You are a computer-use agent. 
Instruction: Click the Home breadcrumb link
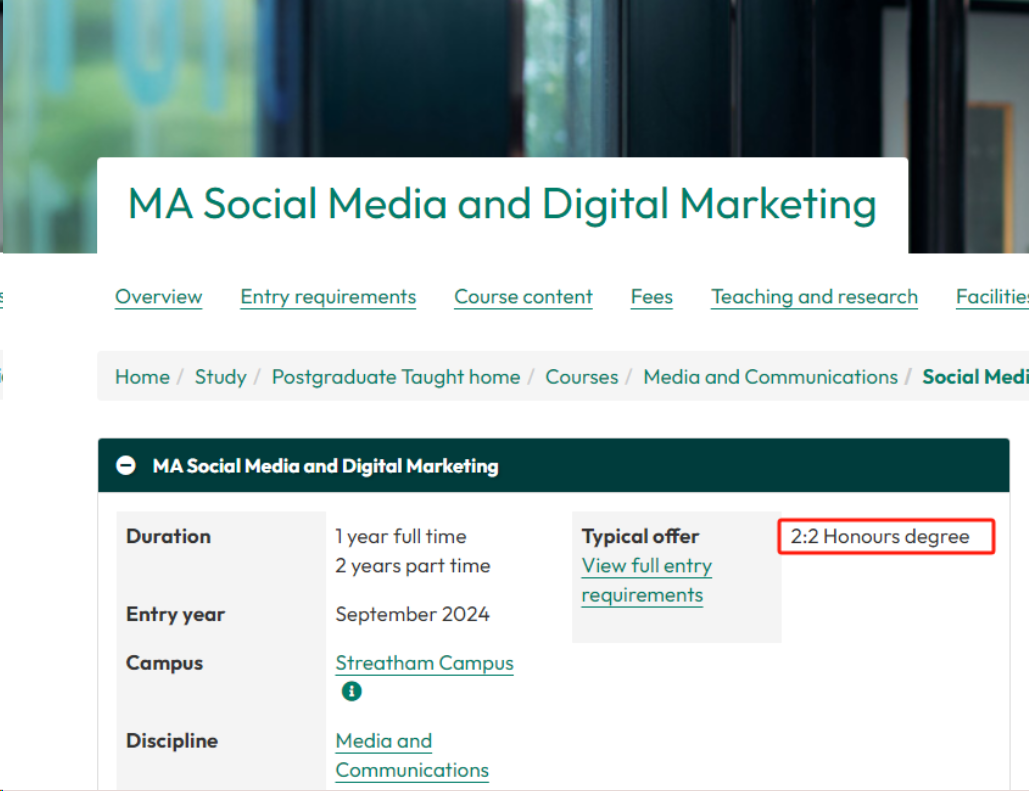click(142, 377)
